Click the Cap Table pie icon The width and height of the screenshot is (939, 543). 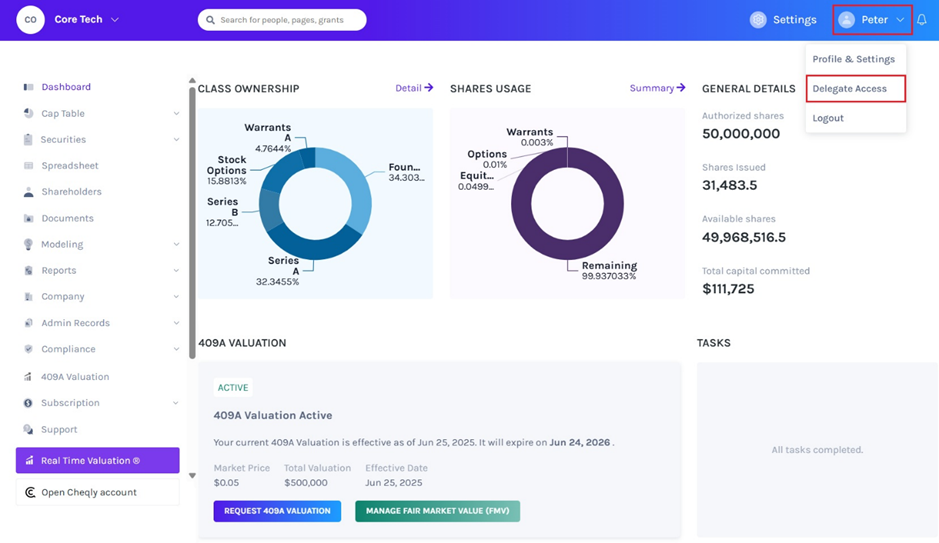coord(28,113)
